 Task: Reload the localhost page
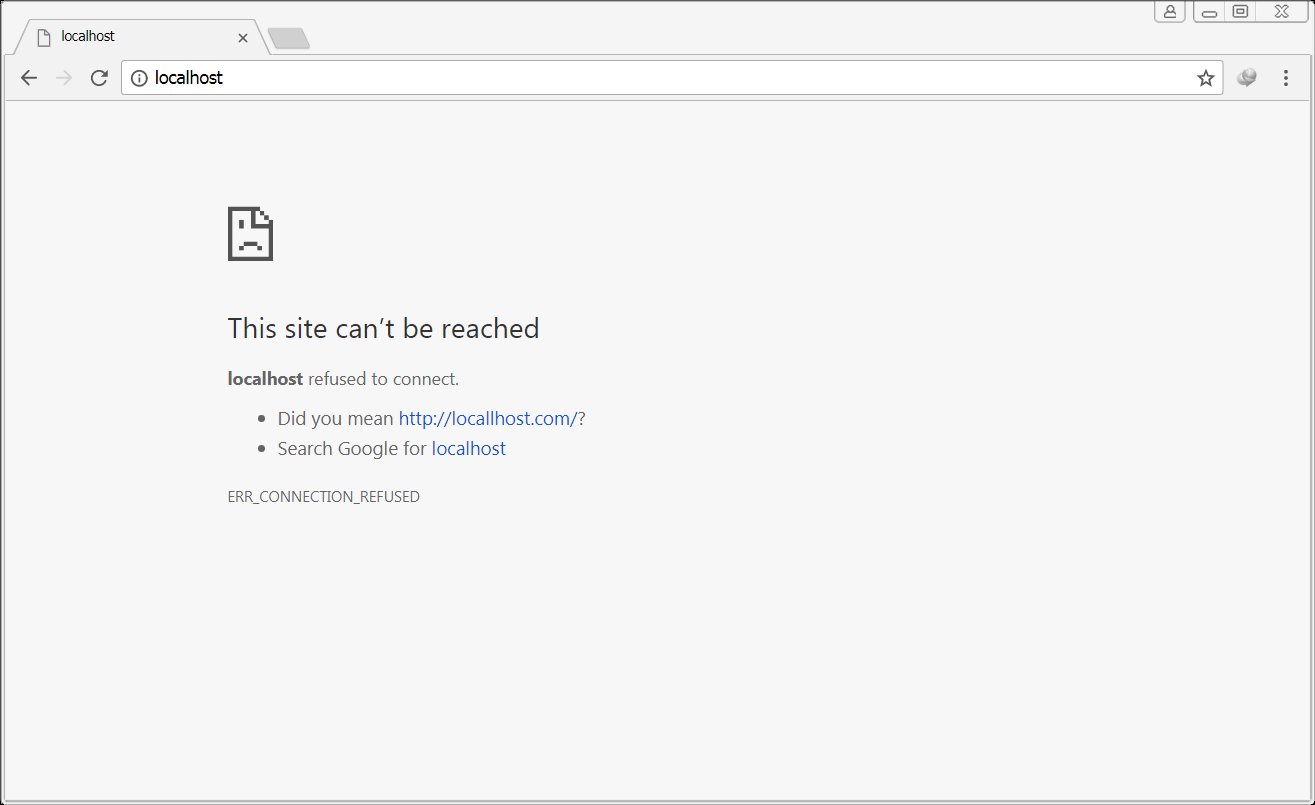98,77
